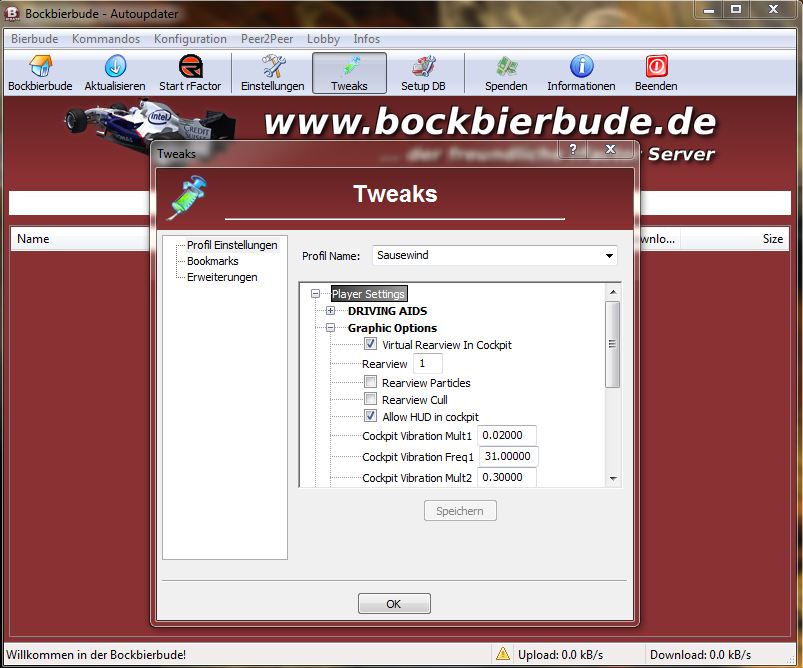Open the Informationen info icon
The height and width of the screenshot is (668, 803).
pos(581,67)
